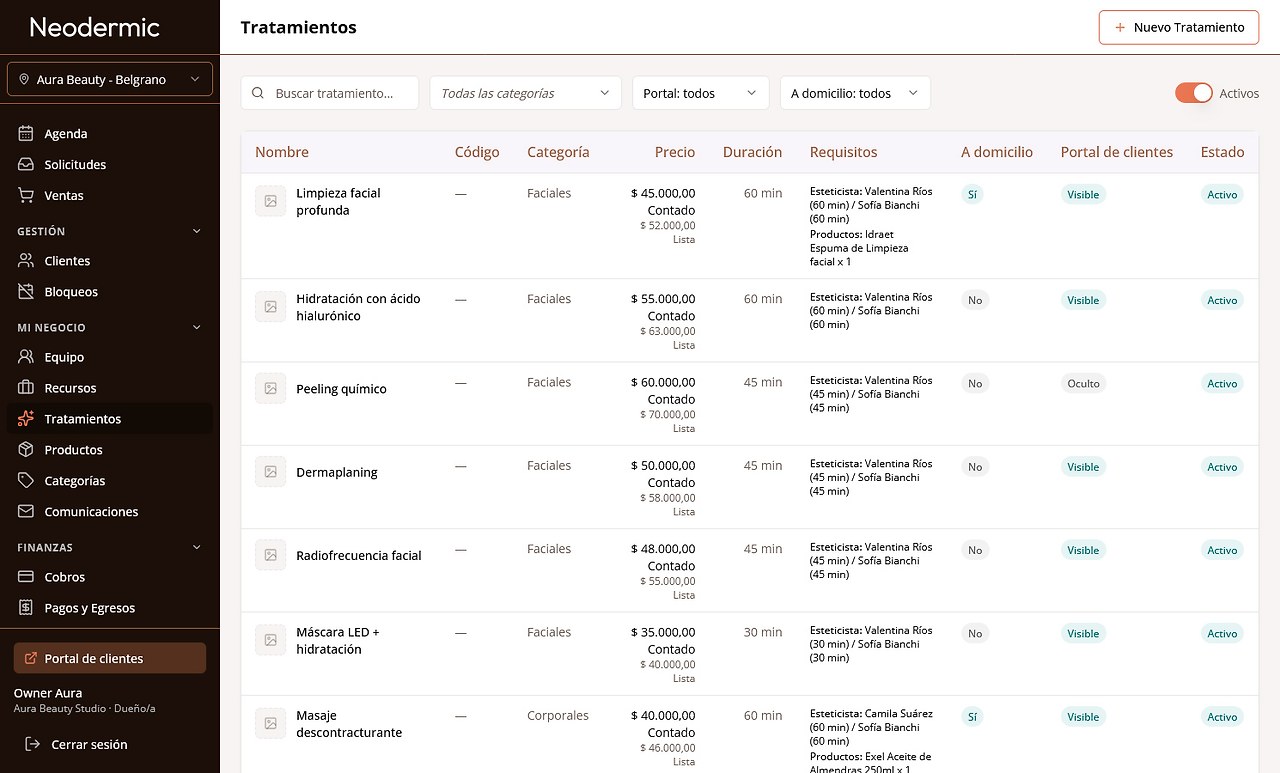This screenshot has height=773, width=1280.
Task: Navigate to Productos in the sidebar
Action: coord(110,450)
